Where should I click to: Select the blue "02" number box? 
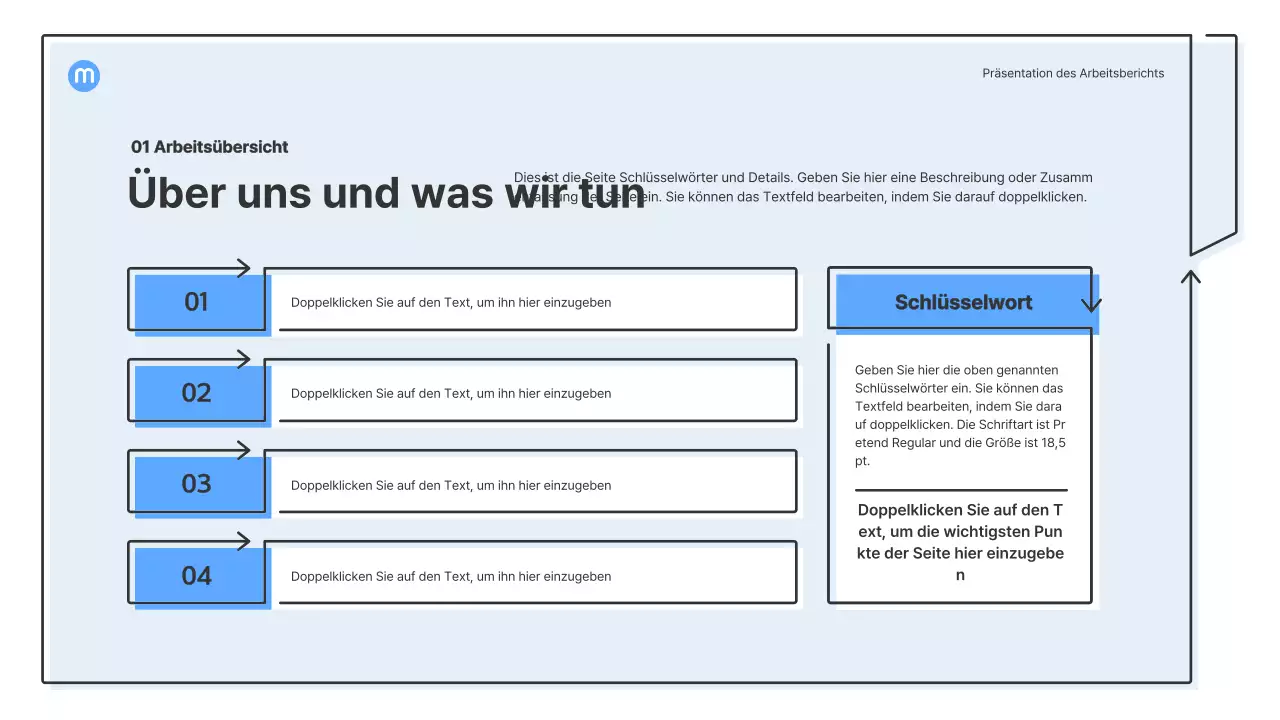point(197,392)
